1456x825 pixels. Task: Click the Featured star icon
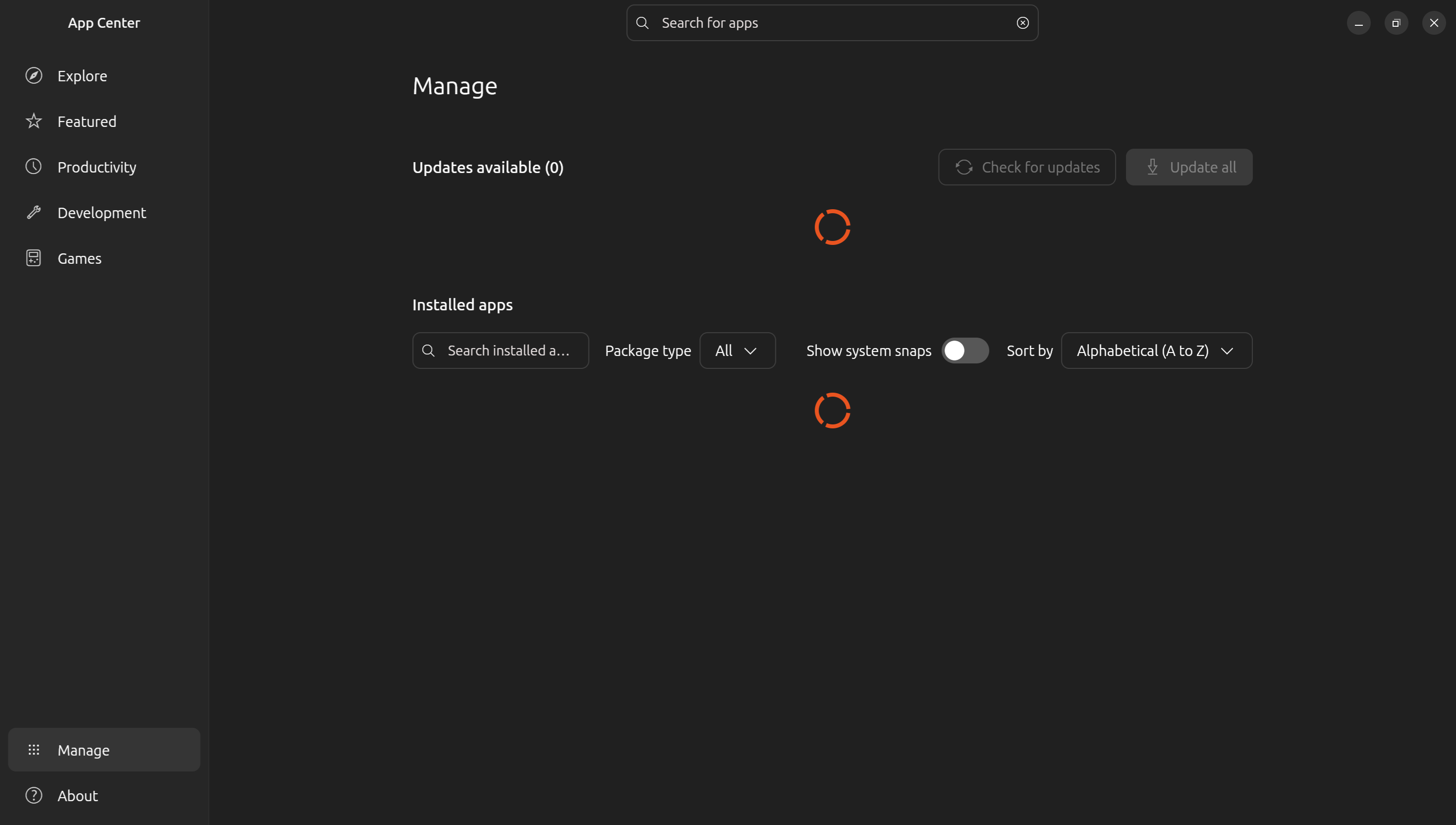(33, 120)
